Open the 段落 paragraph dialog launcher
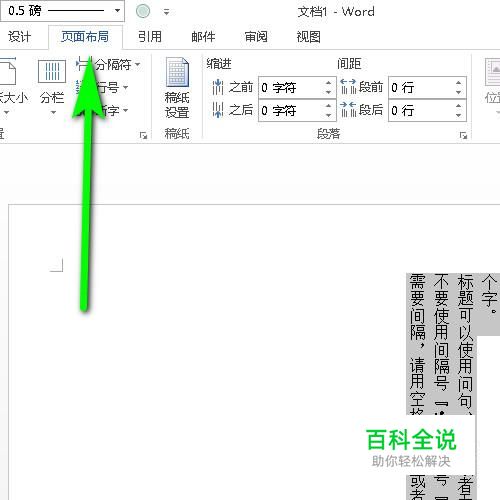500x500 pixels. [463, 135]
